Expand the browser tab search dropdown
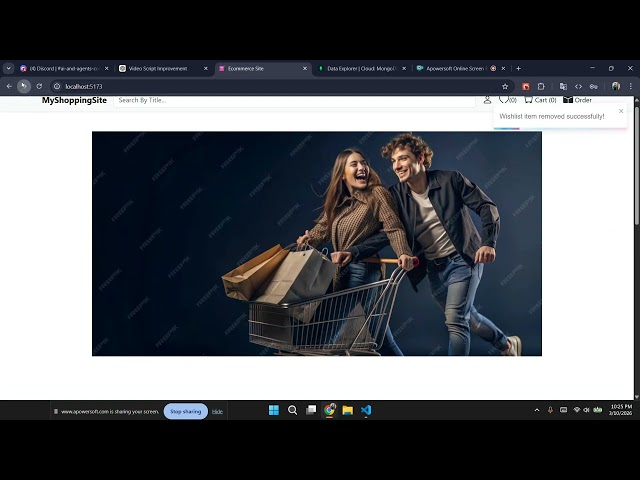640x480 pixels. pyautogui.click(x=9, y=68)
